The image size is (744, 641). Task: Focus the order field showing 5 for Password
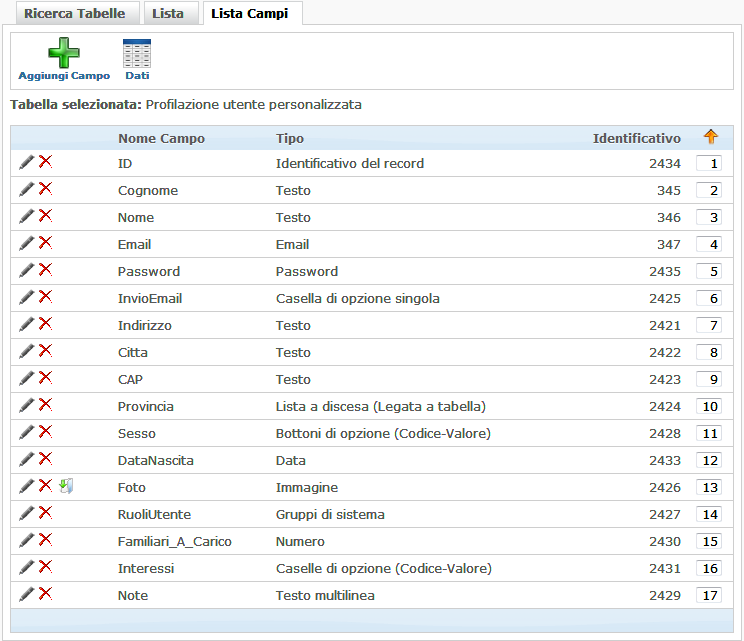(x=709, y=271)
